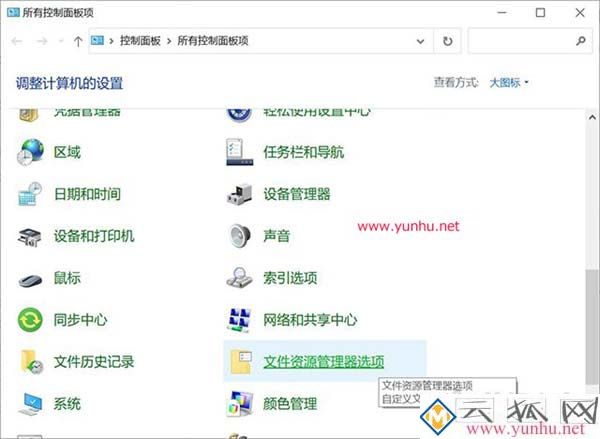Viewport: 600px width, 439px height.
Task: Click the forward navigation arrow
Action: pyautogui.click(x=42, y=41)
